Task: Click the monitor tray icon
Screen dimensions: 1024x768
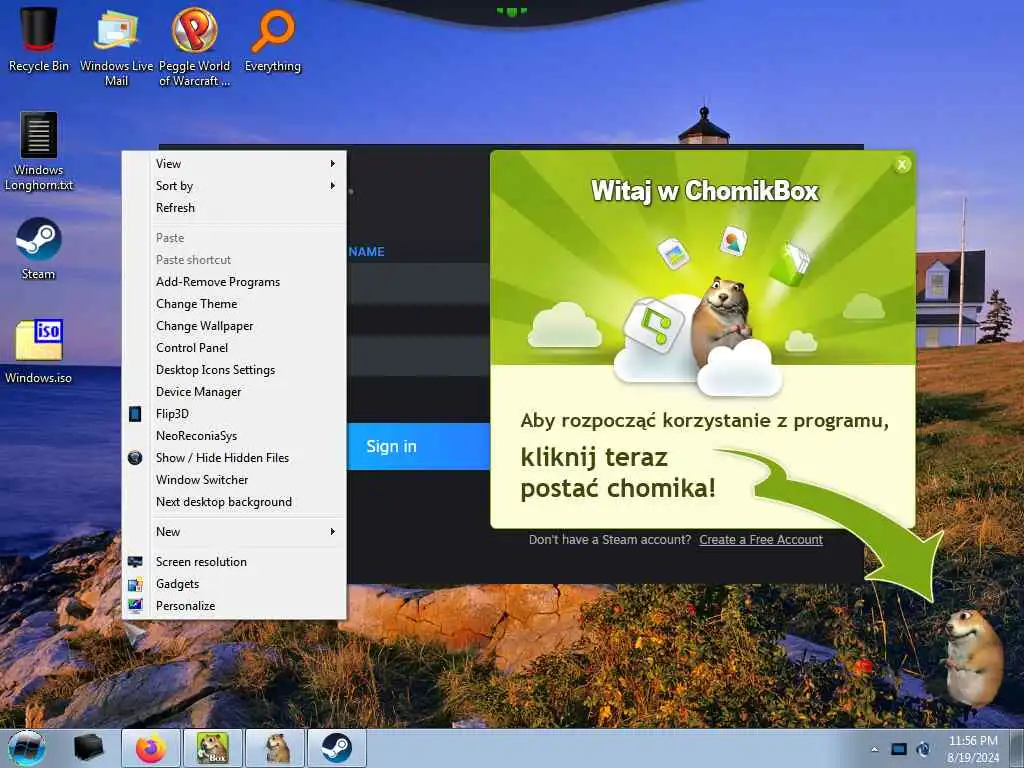Action: (899, 749)
